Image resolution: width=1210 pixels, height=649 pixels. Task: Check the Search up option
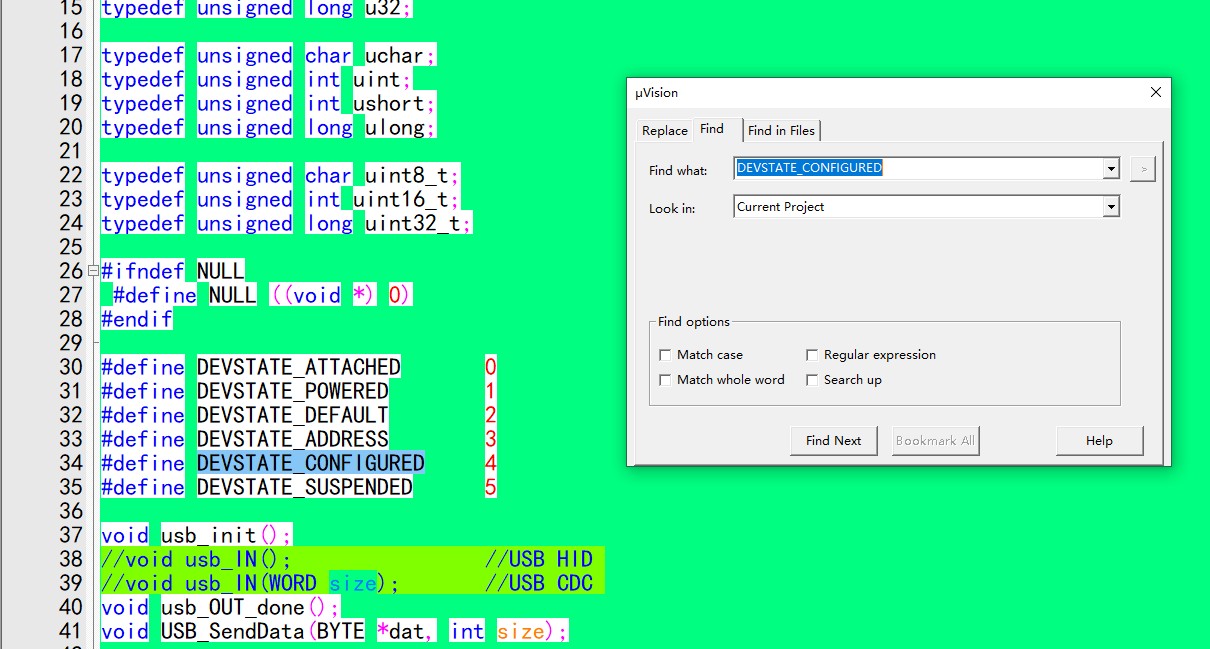click(813, 380)
